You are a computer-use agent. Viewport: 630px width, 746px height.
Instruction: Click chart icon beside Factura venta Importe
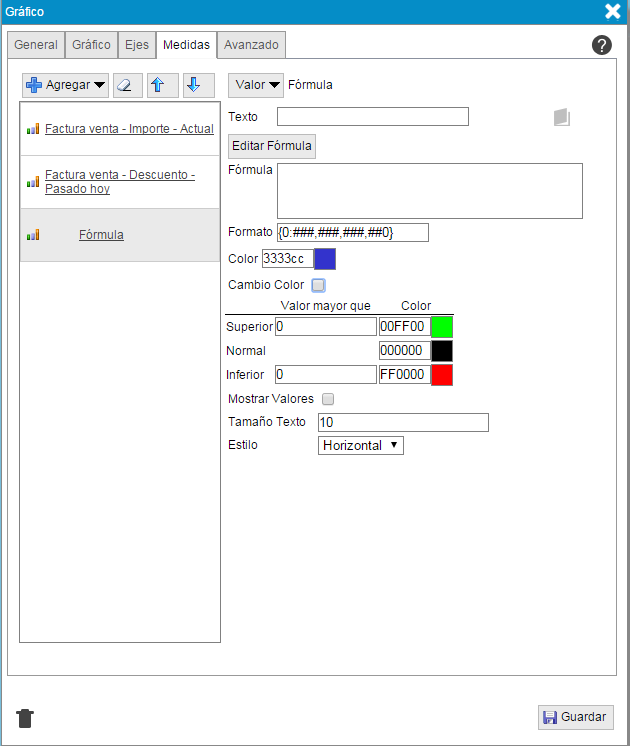click(x=33, y=129)
